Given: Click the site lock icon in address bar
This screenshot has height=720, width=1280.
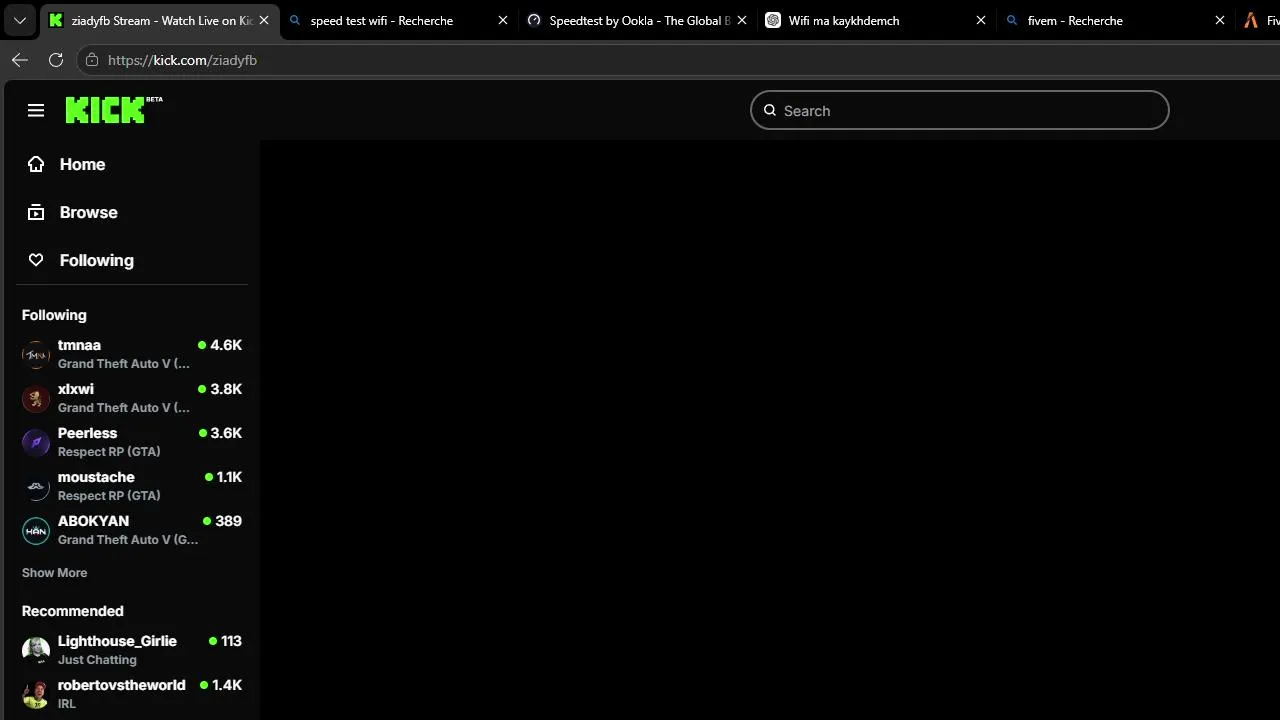Looking at the screenshot, I should coord(92,60).
